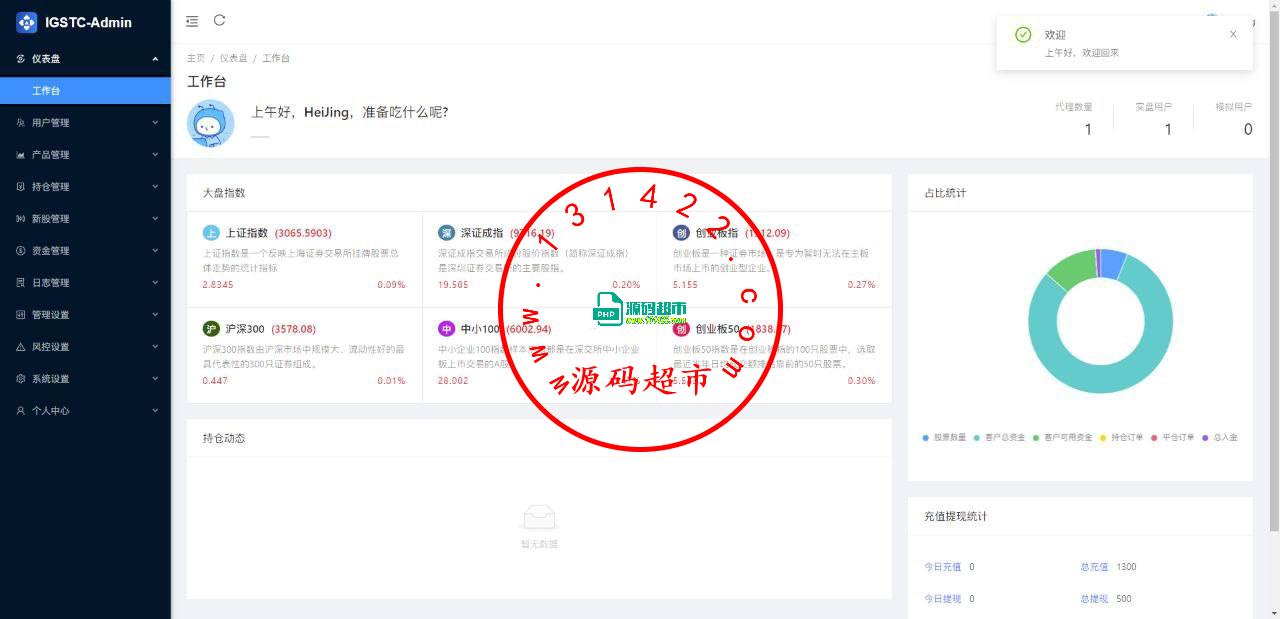Expand the 持仓管理 chevron
1280x619 pixels.
tap(155, 187)
